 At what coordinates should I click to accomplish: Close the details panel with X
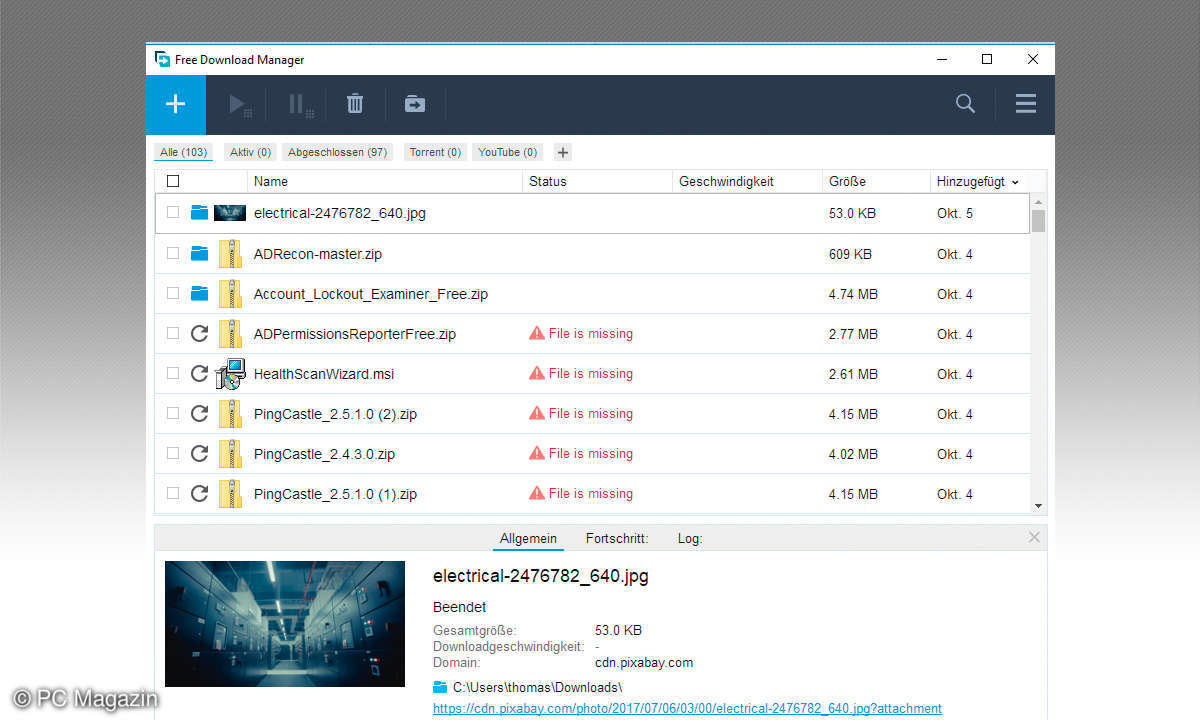tap(1034, 538)
